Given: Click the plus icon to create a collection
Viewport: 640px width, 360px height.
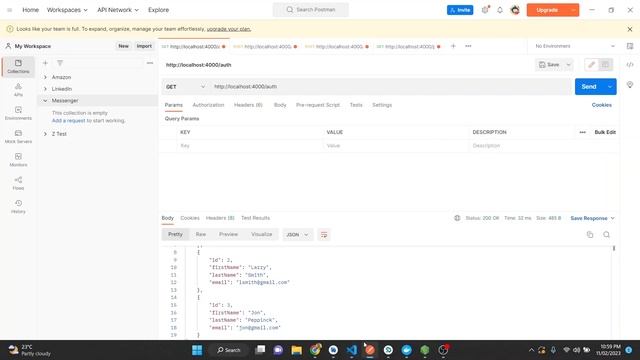Looking at the screenshot, I should coord(45,63).
